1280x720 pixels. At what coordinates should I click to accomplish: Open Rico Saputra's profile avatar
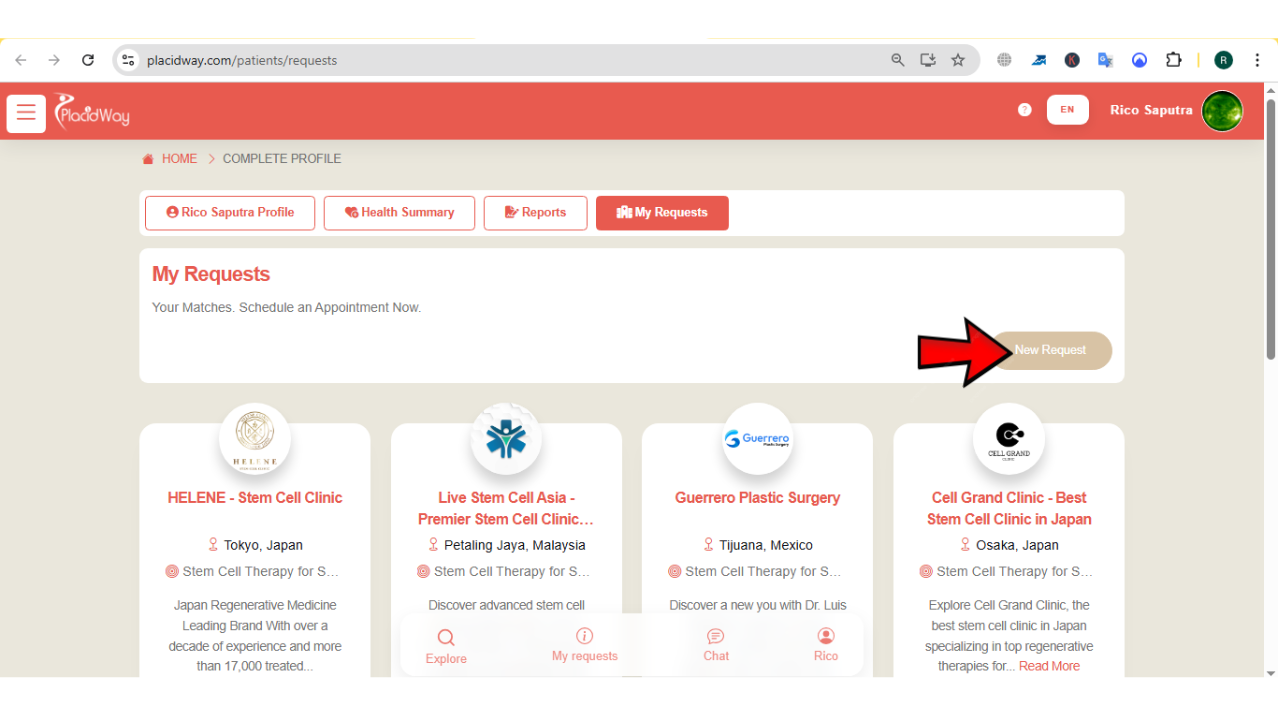(x=1221, y=111)
